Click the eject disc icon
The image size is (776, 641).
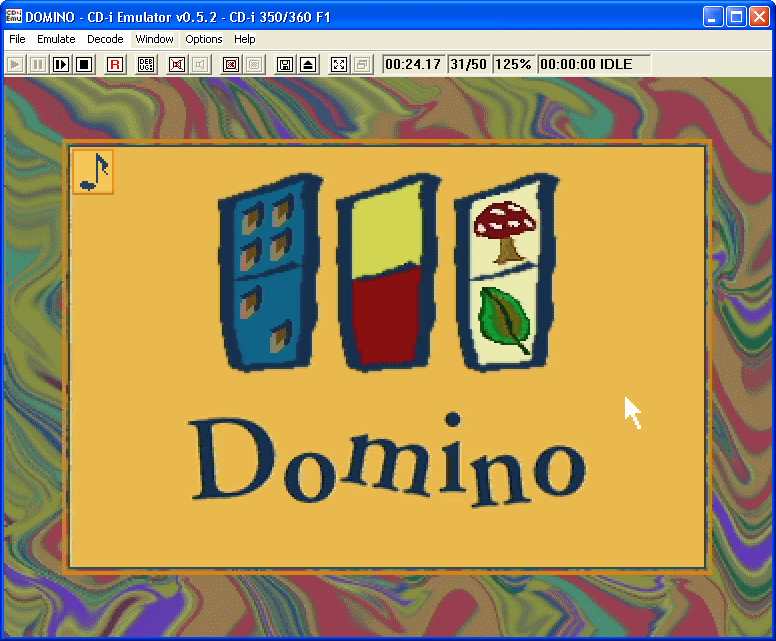308,64
